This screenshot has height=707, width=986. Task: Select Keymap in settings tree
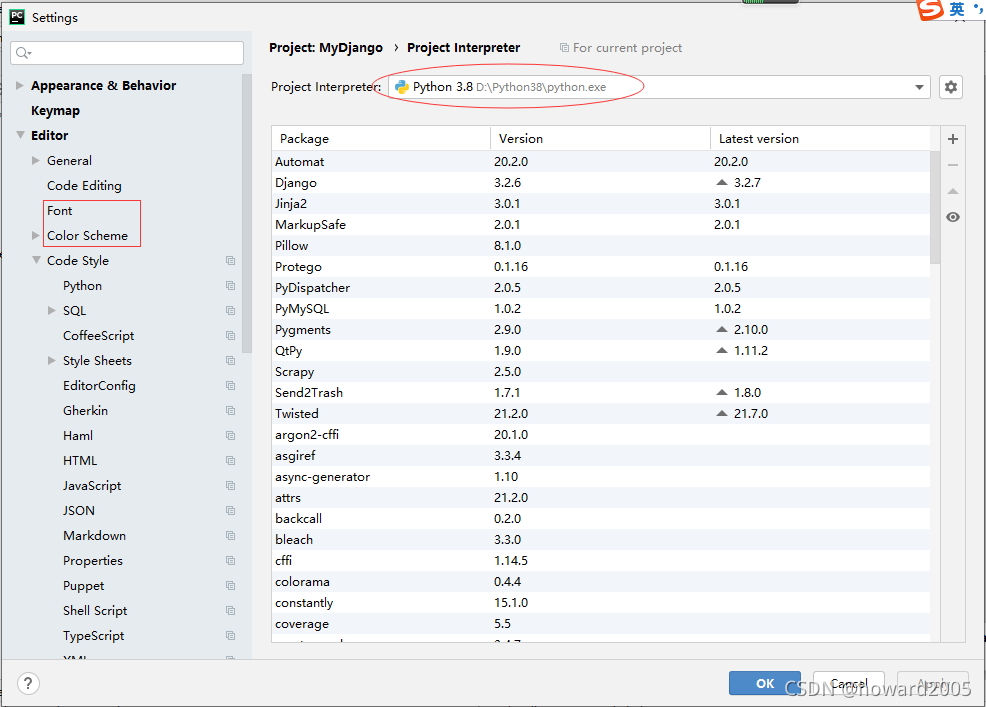[x=55, y=111]
